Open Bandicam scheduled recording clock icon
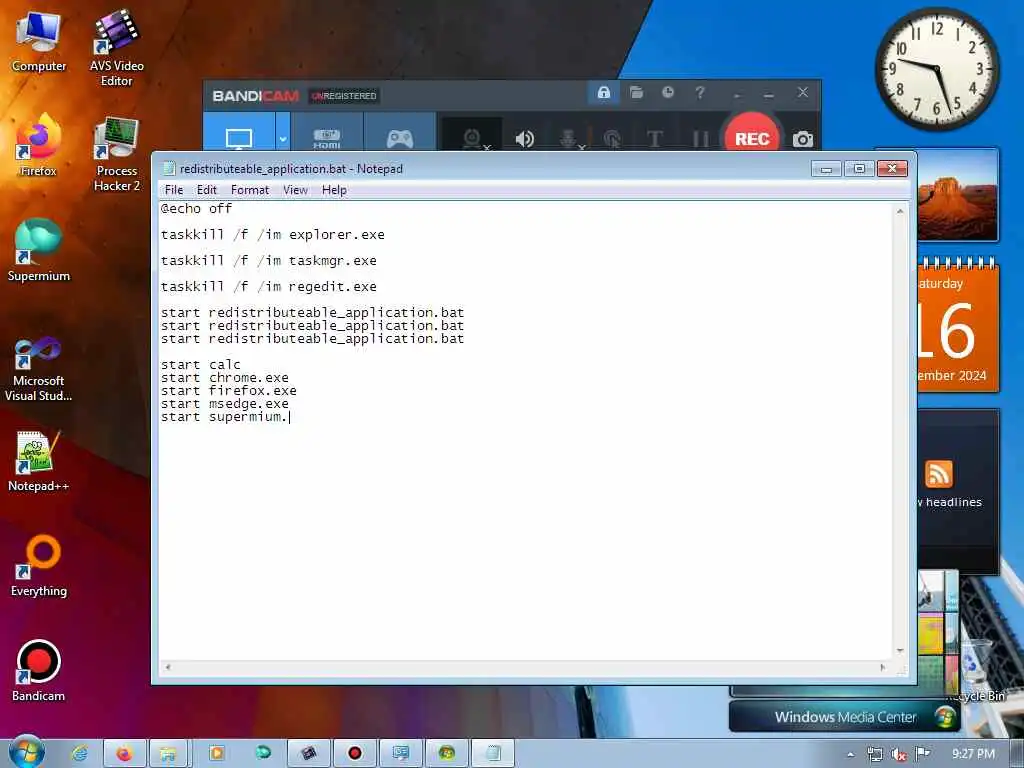This screenshot has height=768, width=1024. coord(667,93)
